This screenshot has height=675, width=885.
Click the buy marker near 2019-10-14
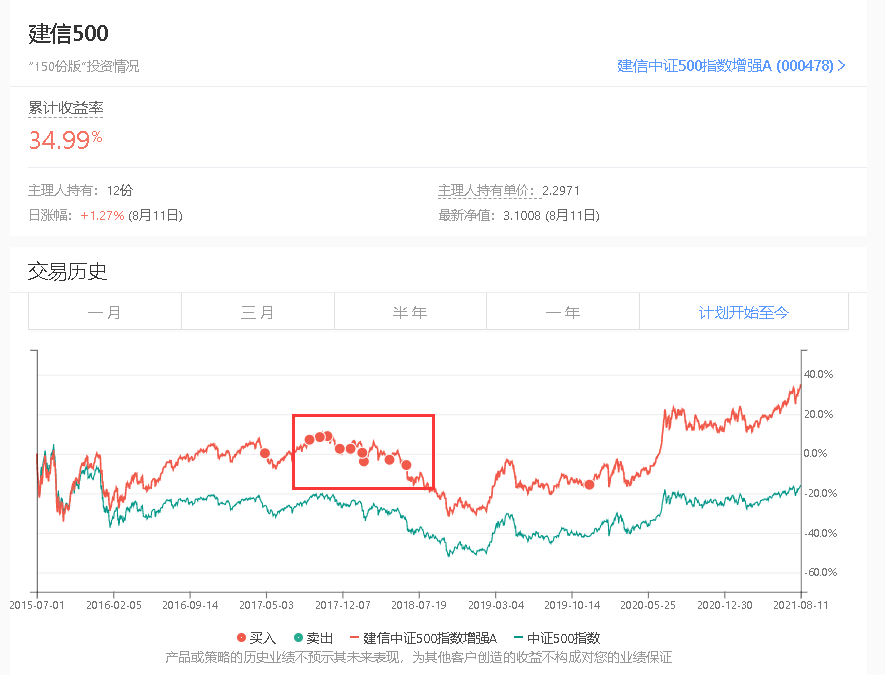(x=589, y=484)
